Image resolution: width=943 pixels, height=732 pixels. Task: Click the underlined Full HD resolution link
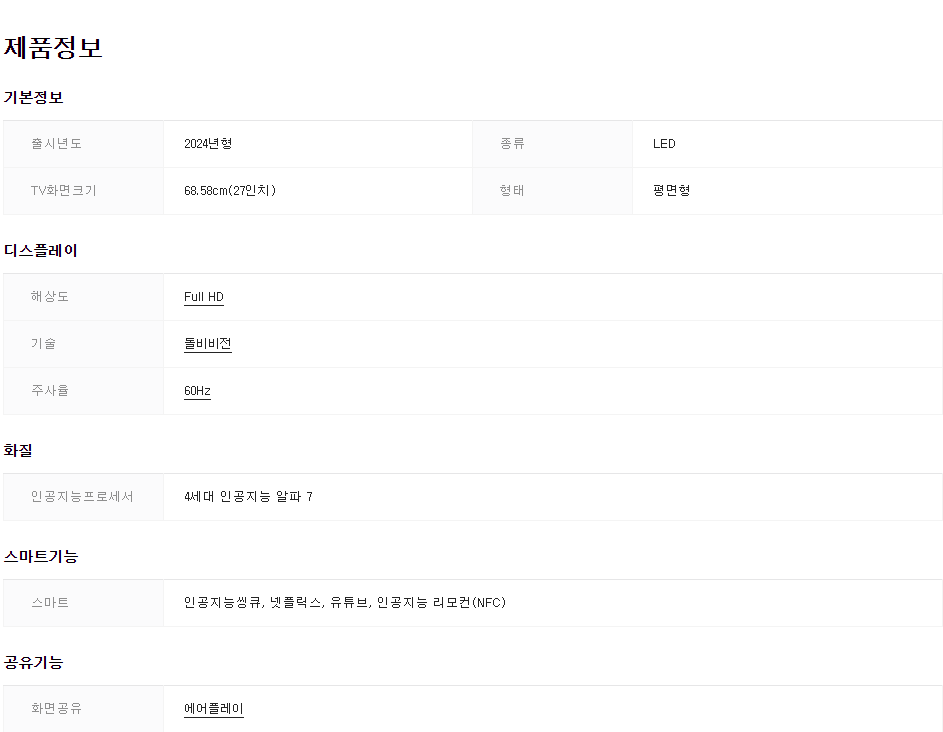[x=204, y=297]
